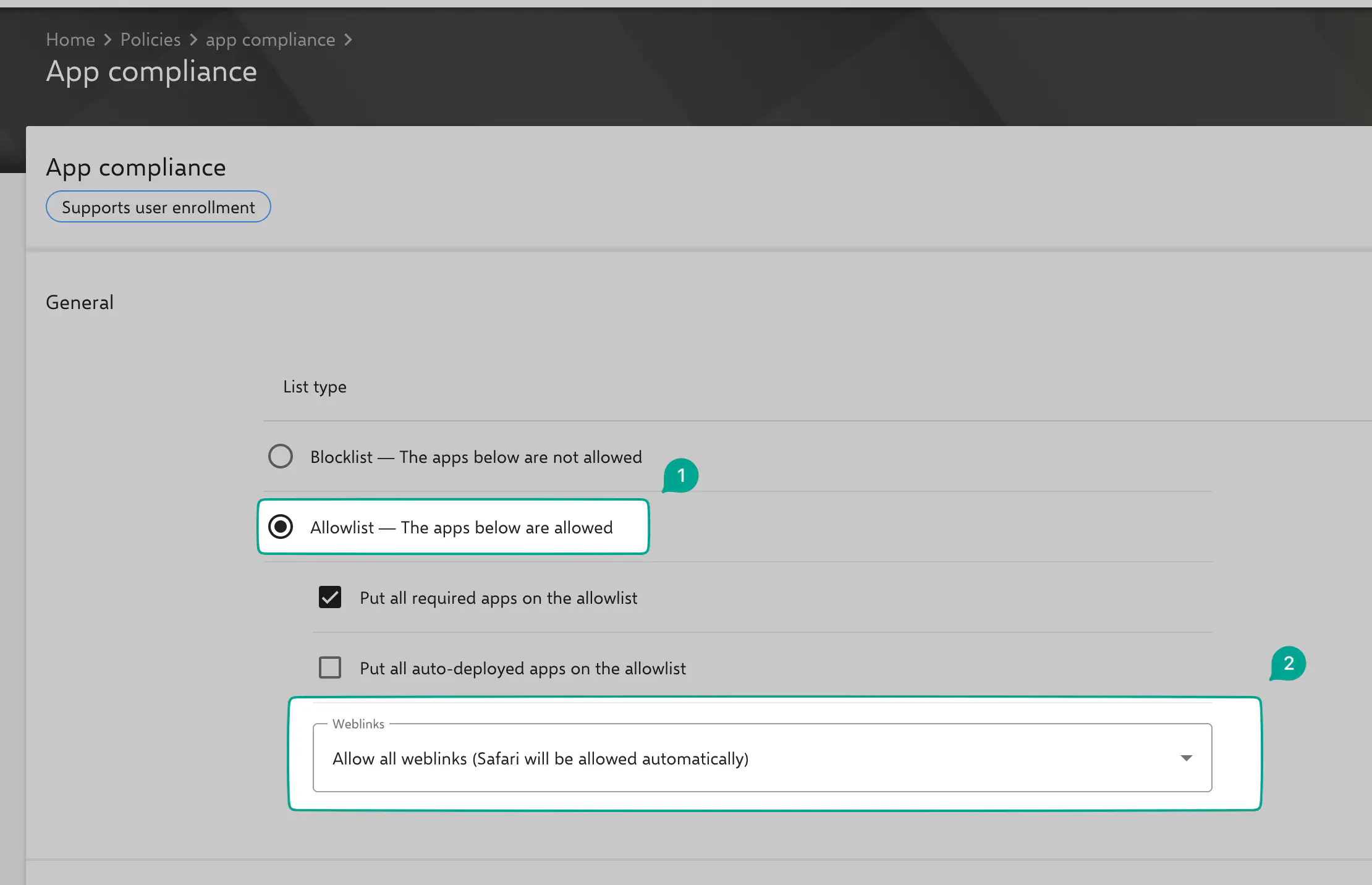Click the Allowlist option label text
This screenshot has height=885, width=1372.
pyautogui.click(x=461, y=527)
